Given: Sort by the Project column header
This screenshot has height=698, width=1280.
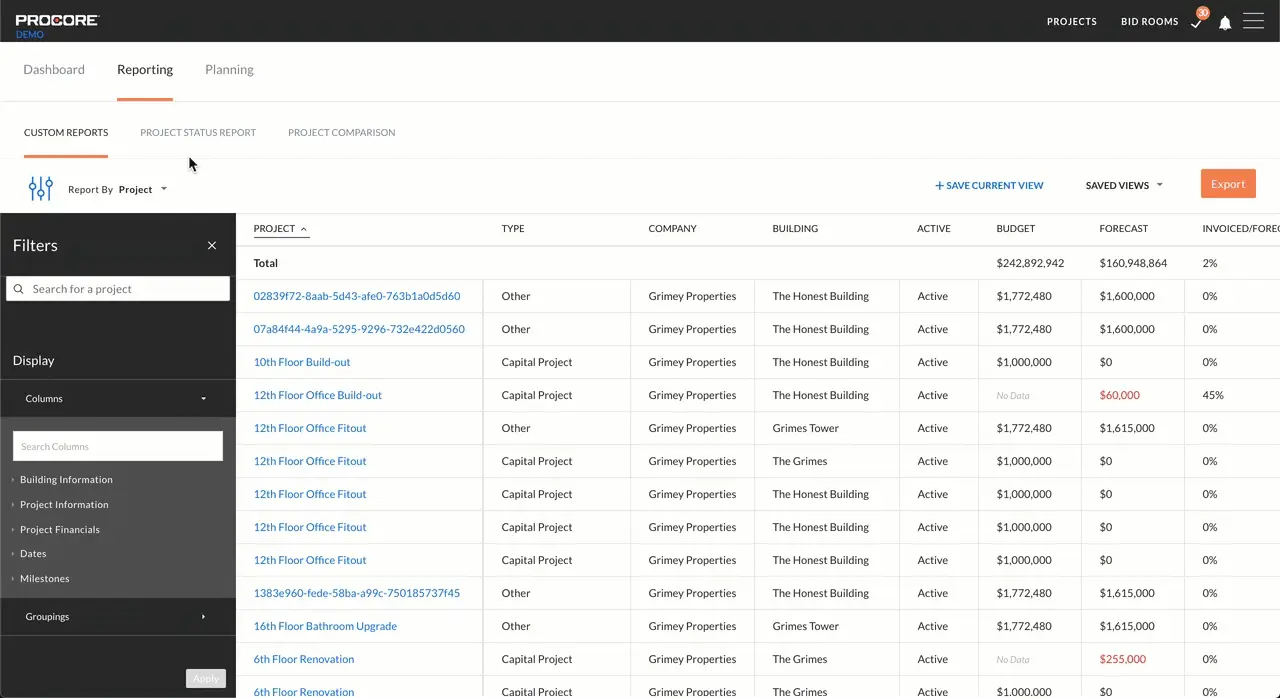Looking at the screenshot, I should coord(280,229).
